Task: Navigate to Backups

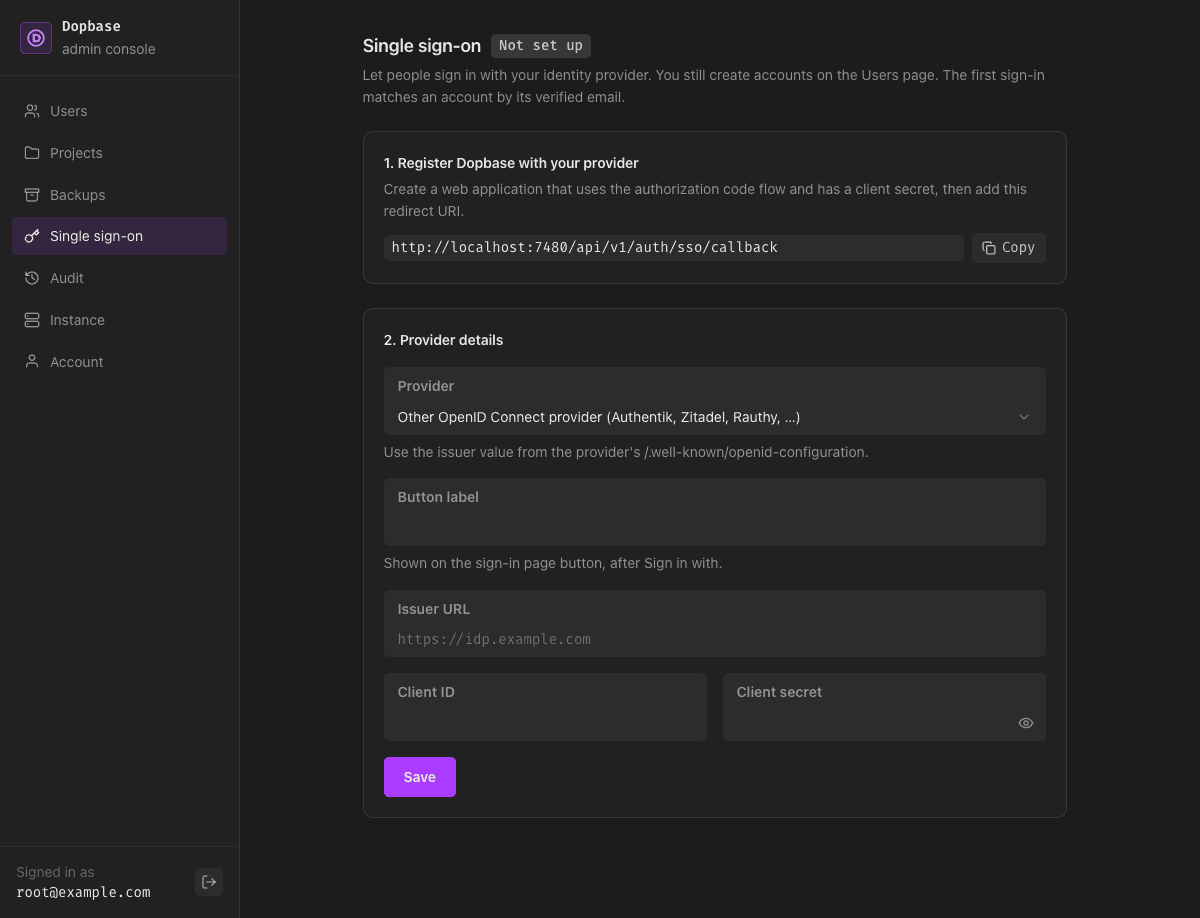Action: (120, 195)
